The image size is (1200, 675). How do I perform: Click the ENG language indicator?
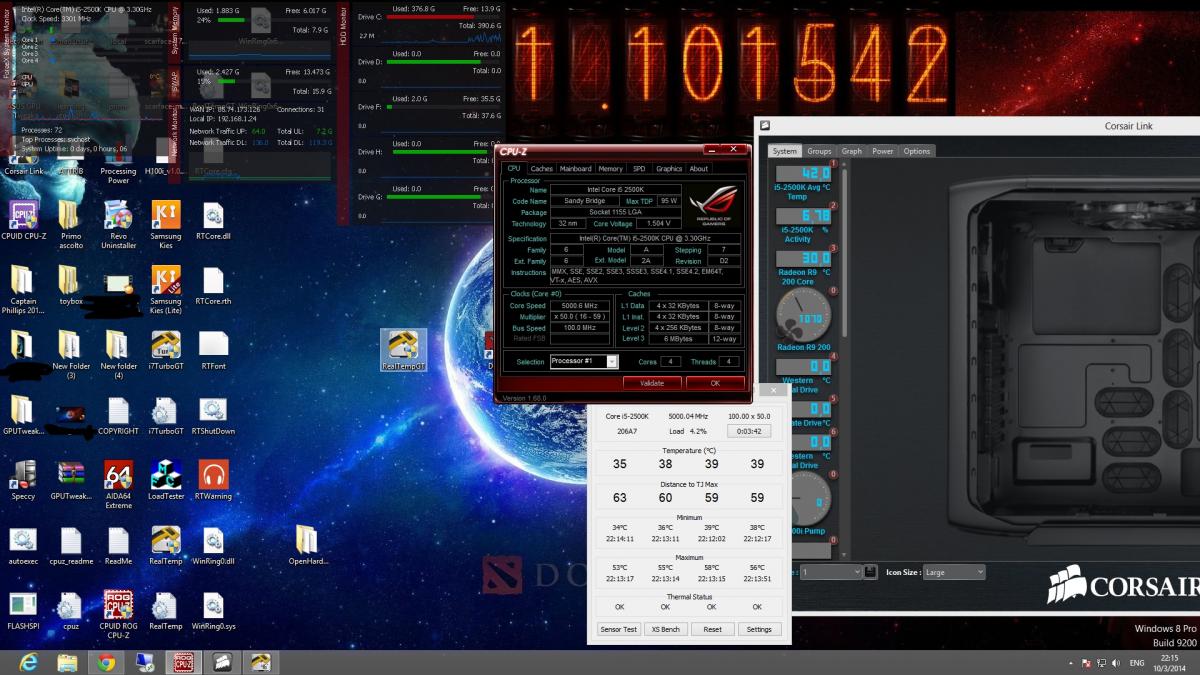click(1137, 663)
